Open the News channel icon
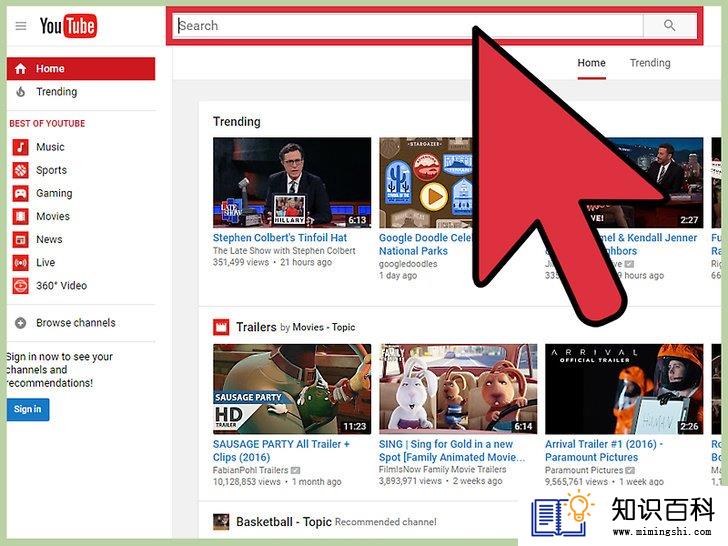 pos(20,240)
